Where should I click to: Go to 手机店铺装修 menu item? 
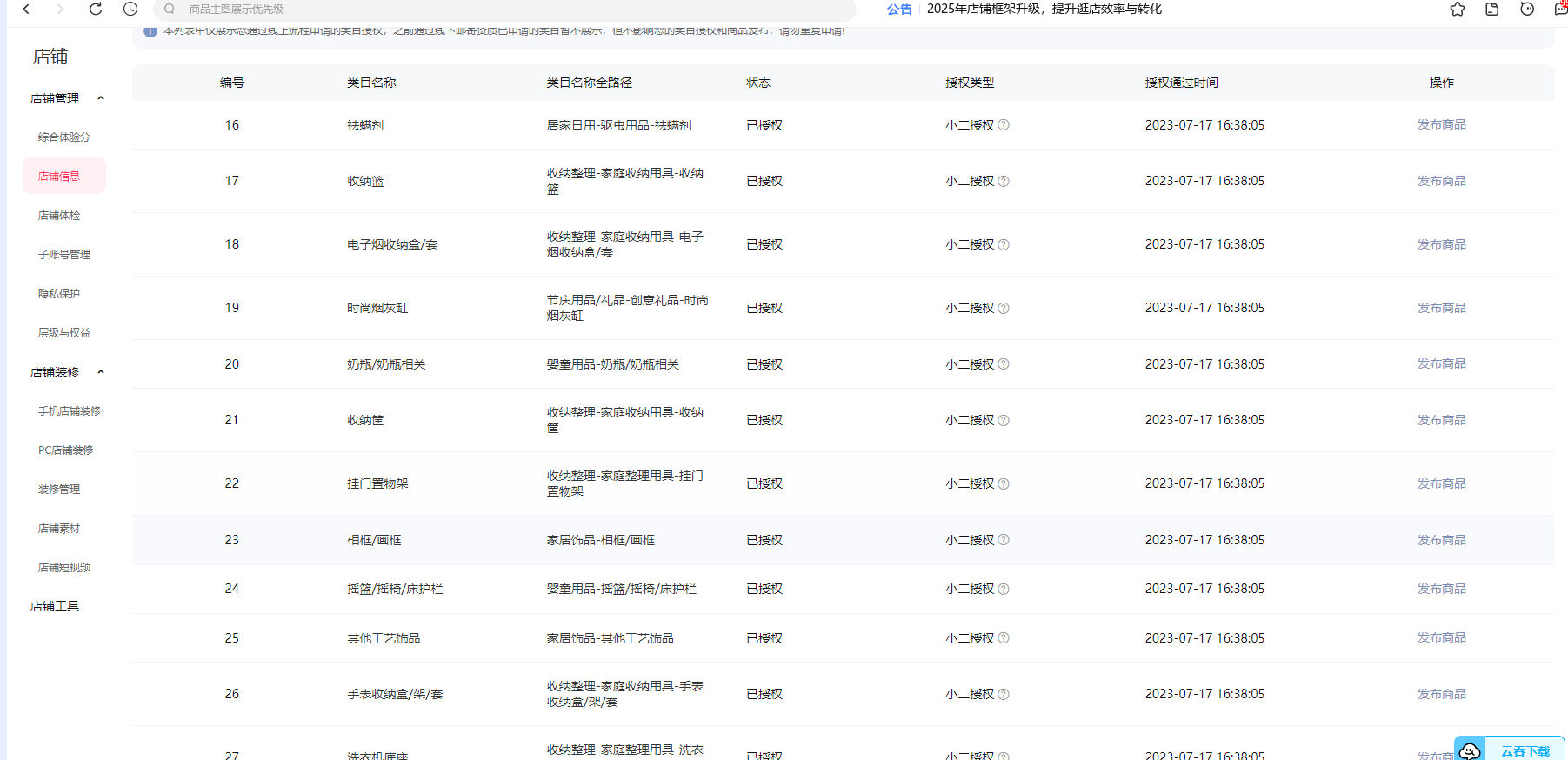[x=70, y=411]
